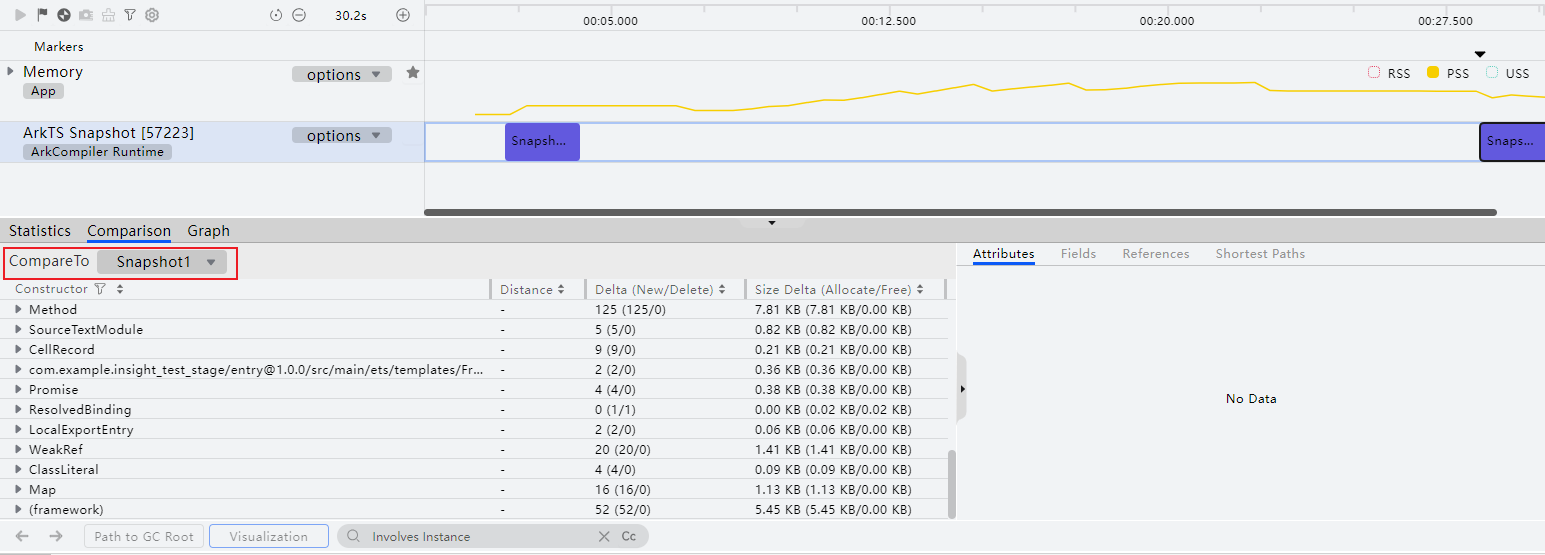This screenshot has height=555, width=1545.
Task: Open Memory track options dropdown
Action: pyautogui.click(x=342, y=75)
